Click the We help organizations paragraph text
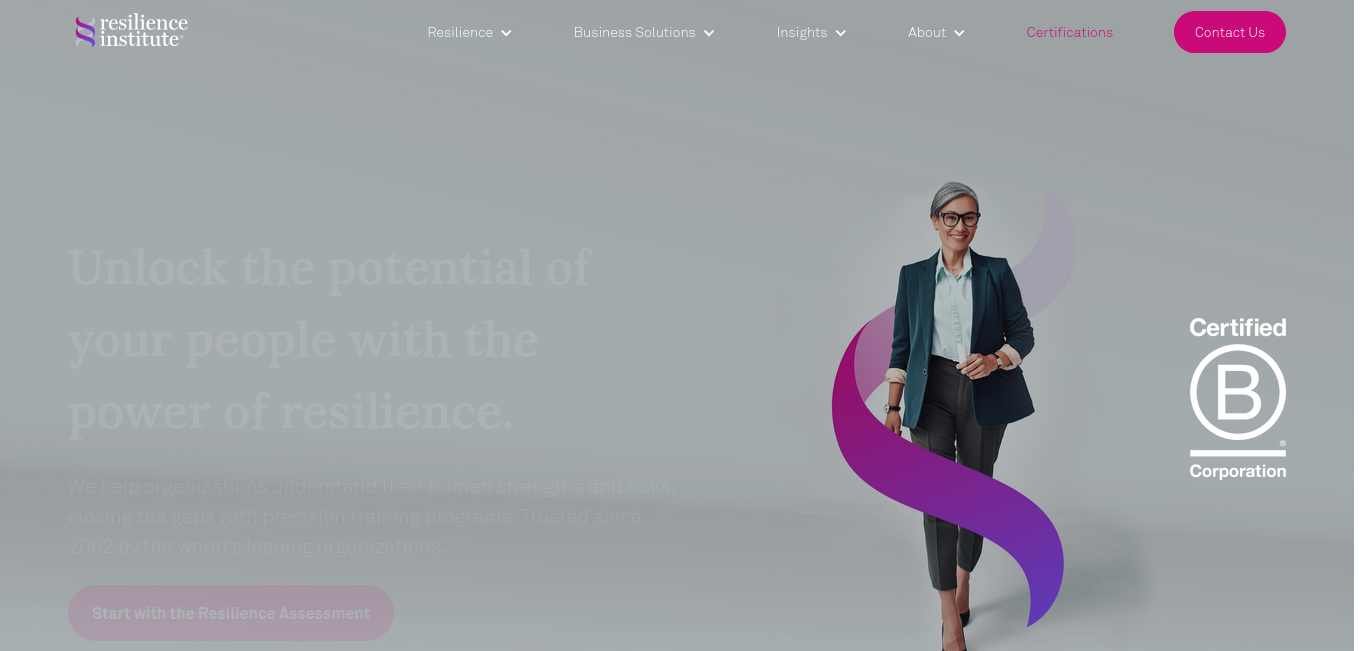This screenshot has height=651, width=1366. (x=370, y=516)
